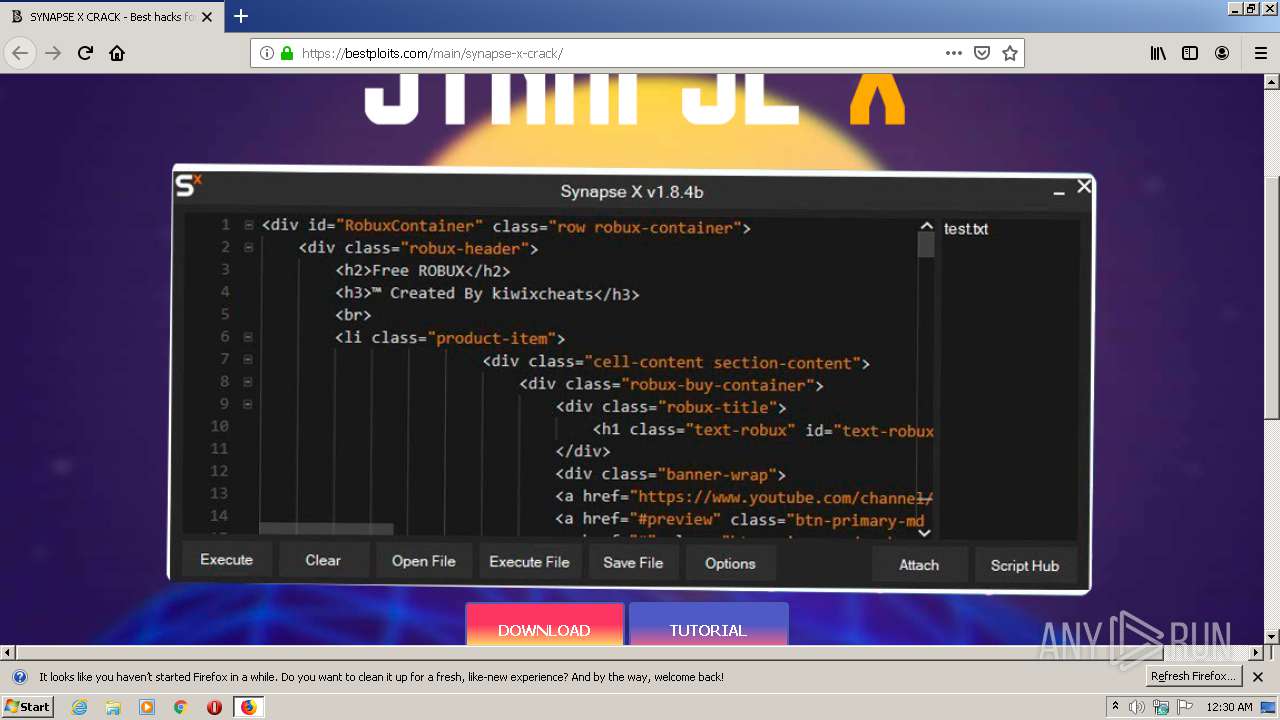Collapse code fold on line 2
Image resolution: width=1280 pixels, height=720 pixels.
point(249,247)
